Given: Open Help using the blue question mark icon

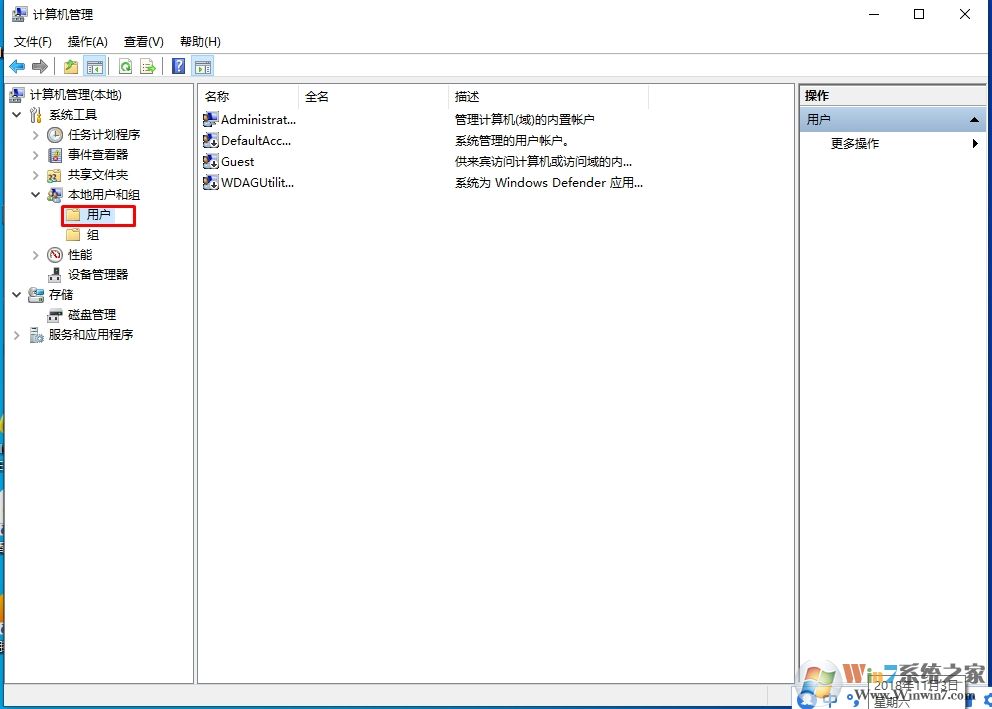Looking at the screenshot, I should click(178, 66).
